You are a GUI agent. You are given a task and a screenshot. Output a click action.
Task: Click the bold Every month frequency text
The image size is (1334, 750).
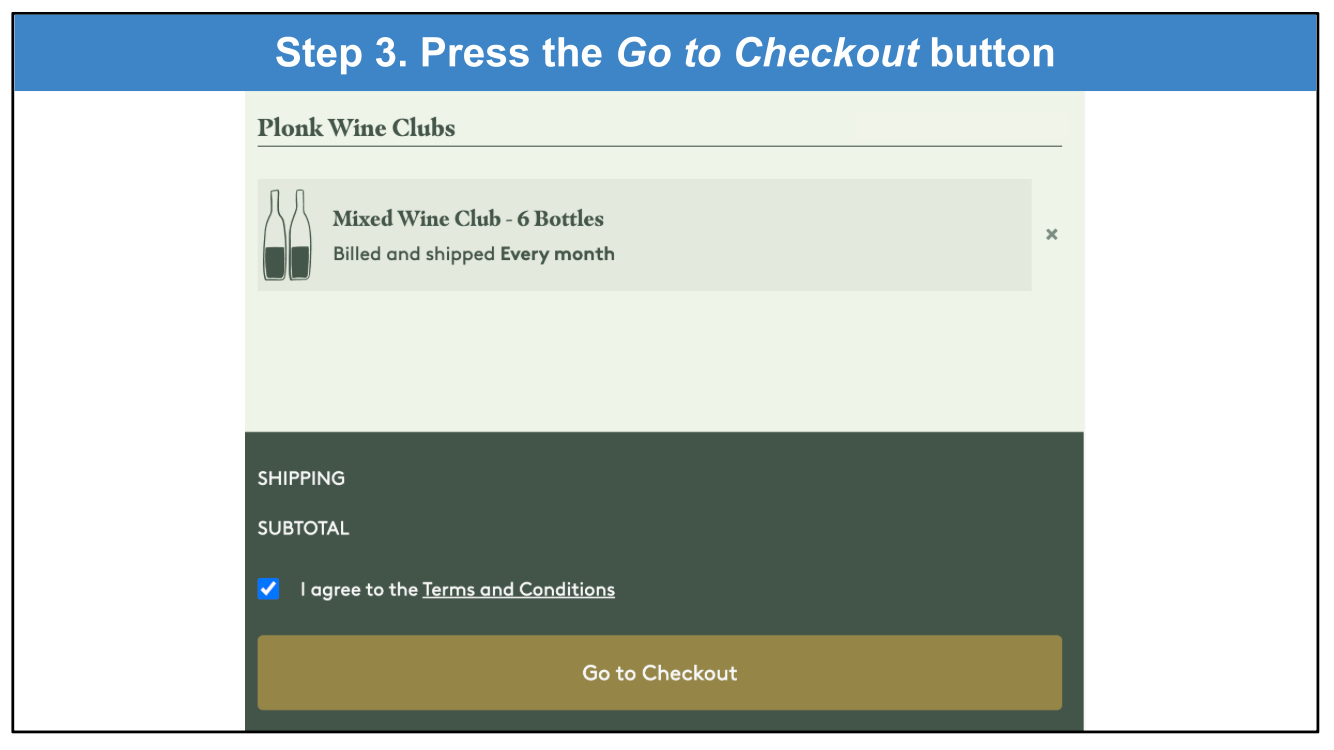557,254
